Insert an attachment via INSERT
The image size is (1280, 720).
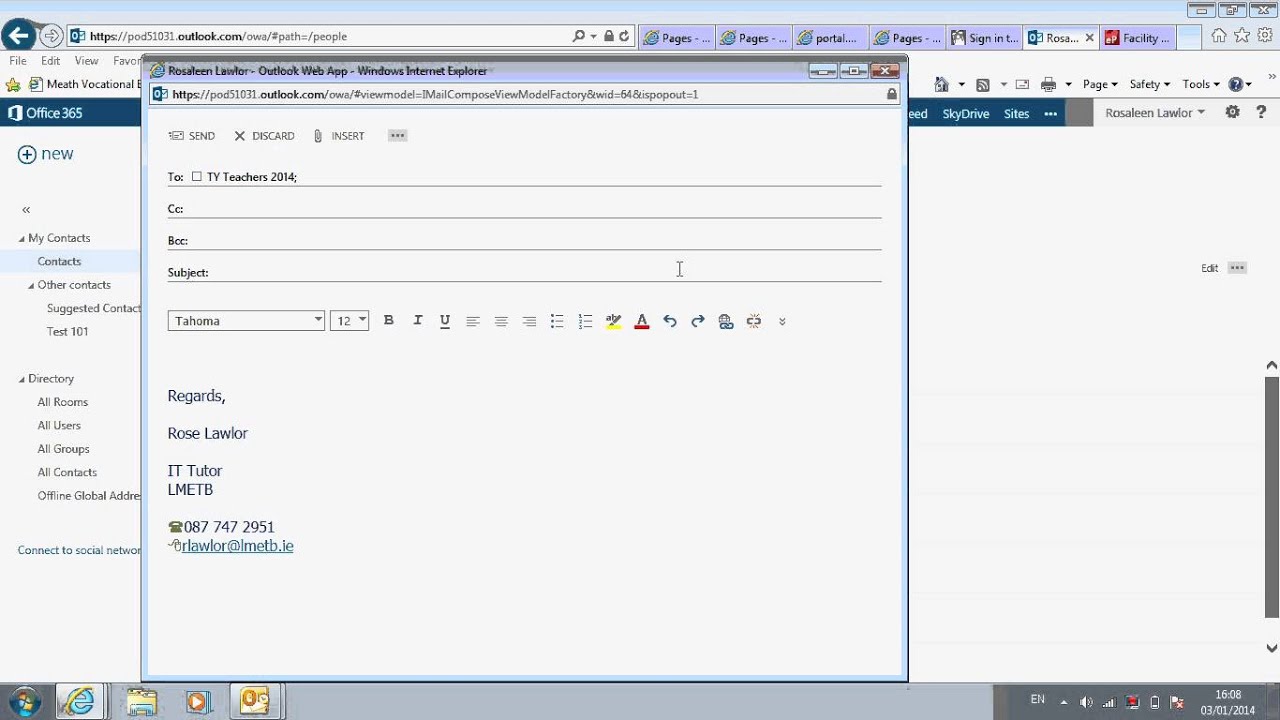339,136
